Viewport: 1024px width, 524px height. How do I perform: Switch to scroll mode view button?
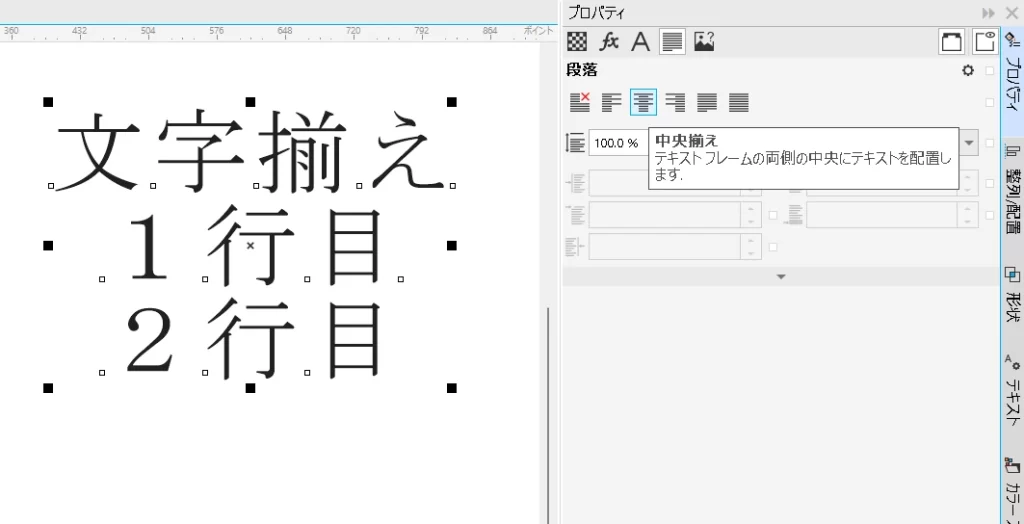click(952, 42)
